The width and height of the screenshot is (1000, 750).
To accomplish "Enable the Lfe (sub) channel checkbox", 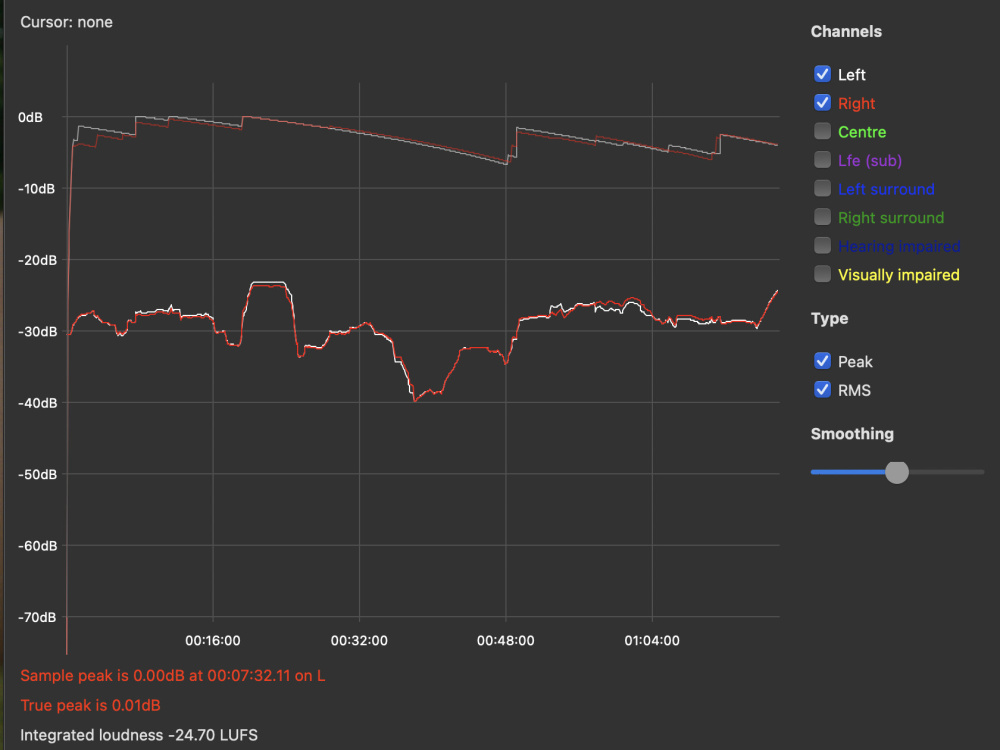I will [822, 160].
